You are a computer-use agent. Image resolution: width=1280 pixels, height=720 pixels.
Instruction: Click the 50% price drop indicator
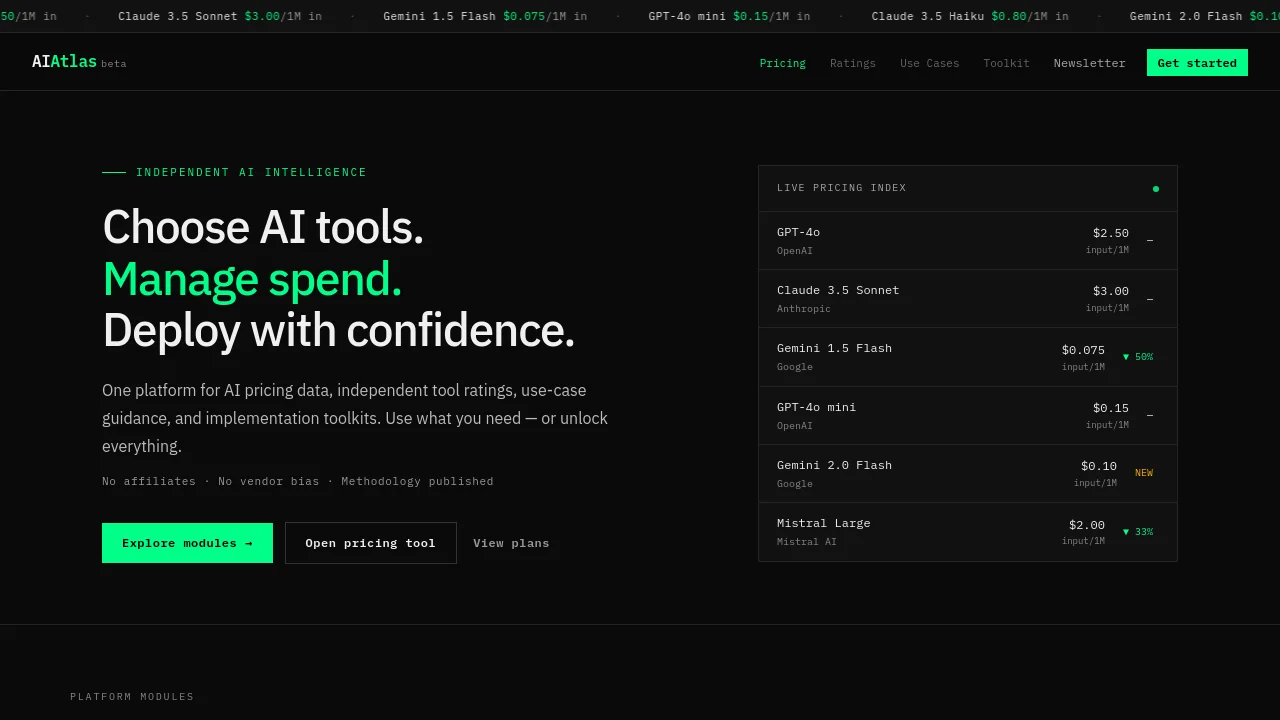(x=1138, y=357)
